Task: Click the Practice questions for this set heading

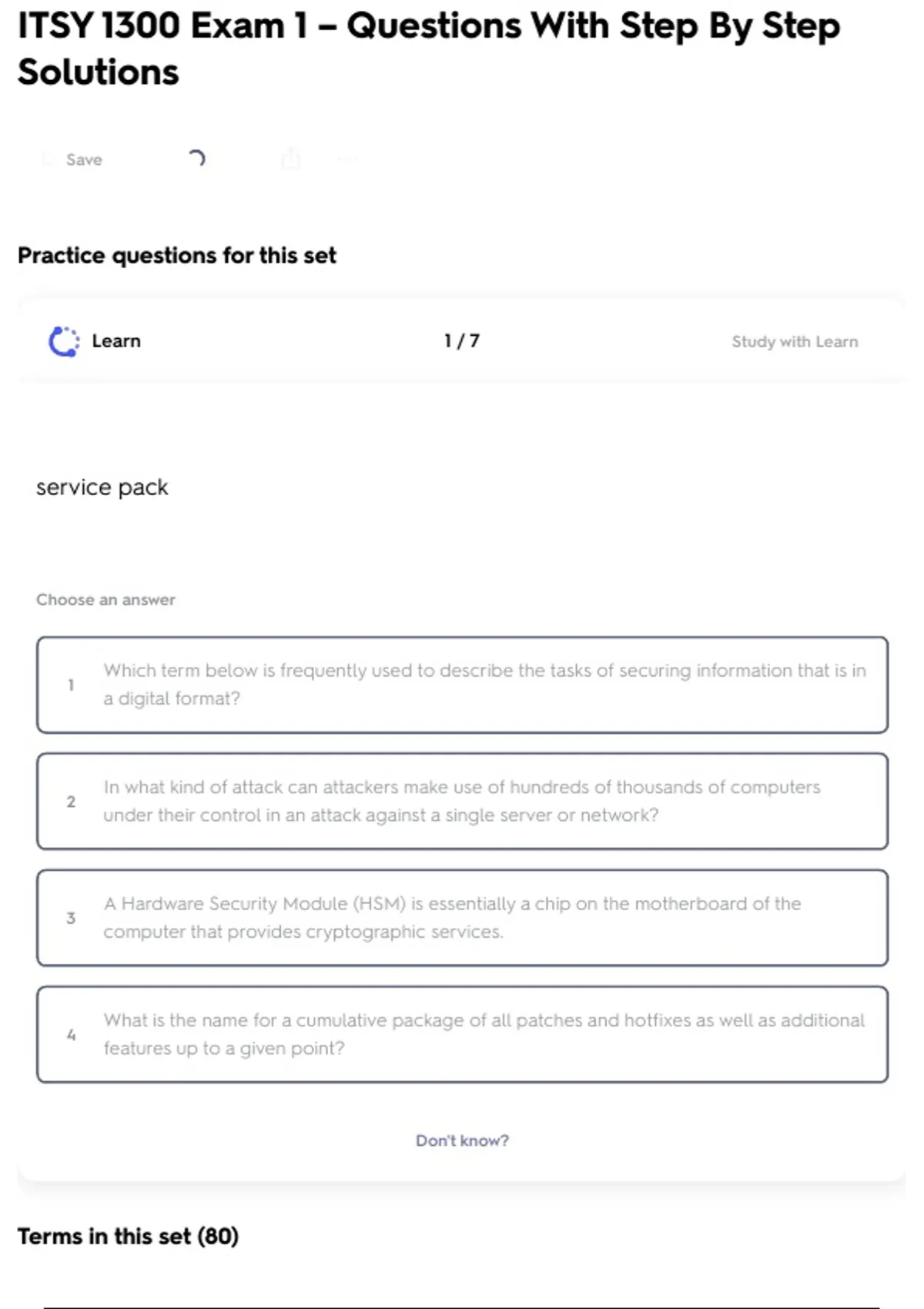Action: pyautogui.click(x=177, y=255)
